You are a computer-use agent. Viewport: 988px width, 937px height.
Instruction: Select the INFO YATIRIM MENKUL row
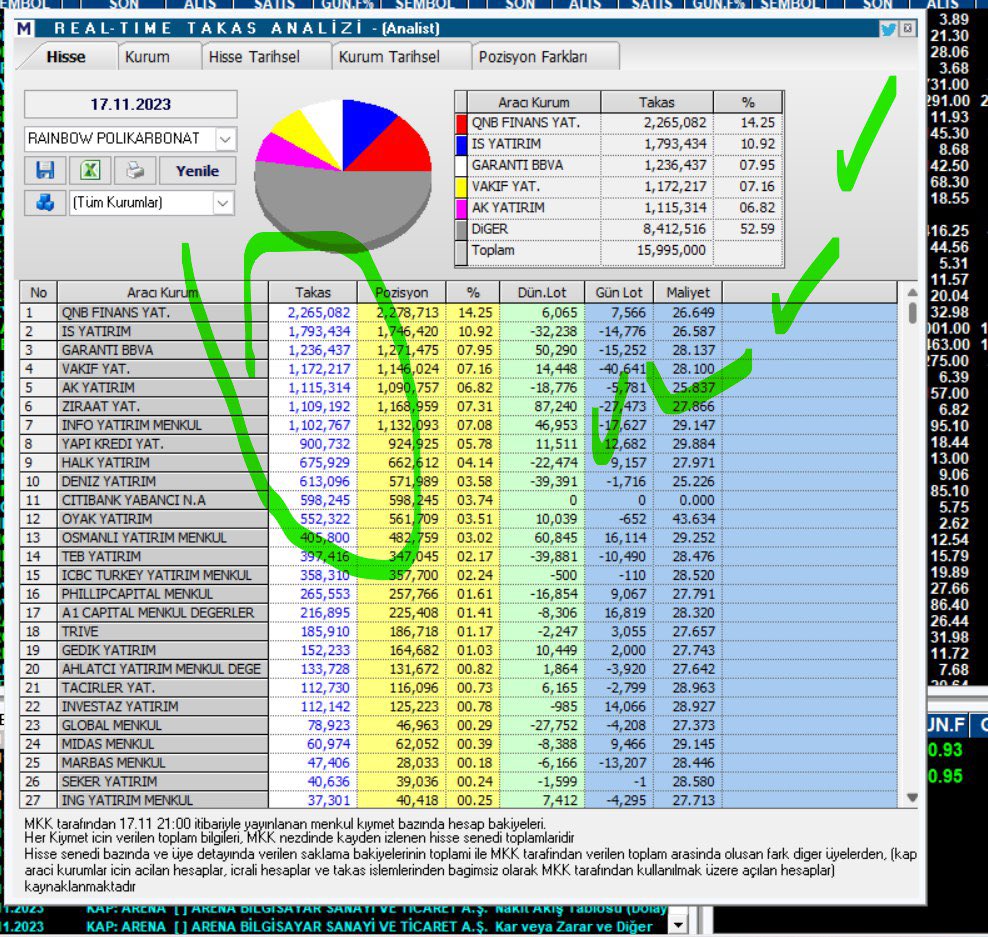coord(459,425)
